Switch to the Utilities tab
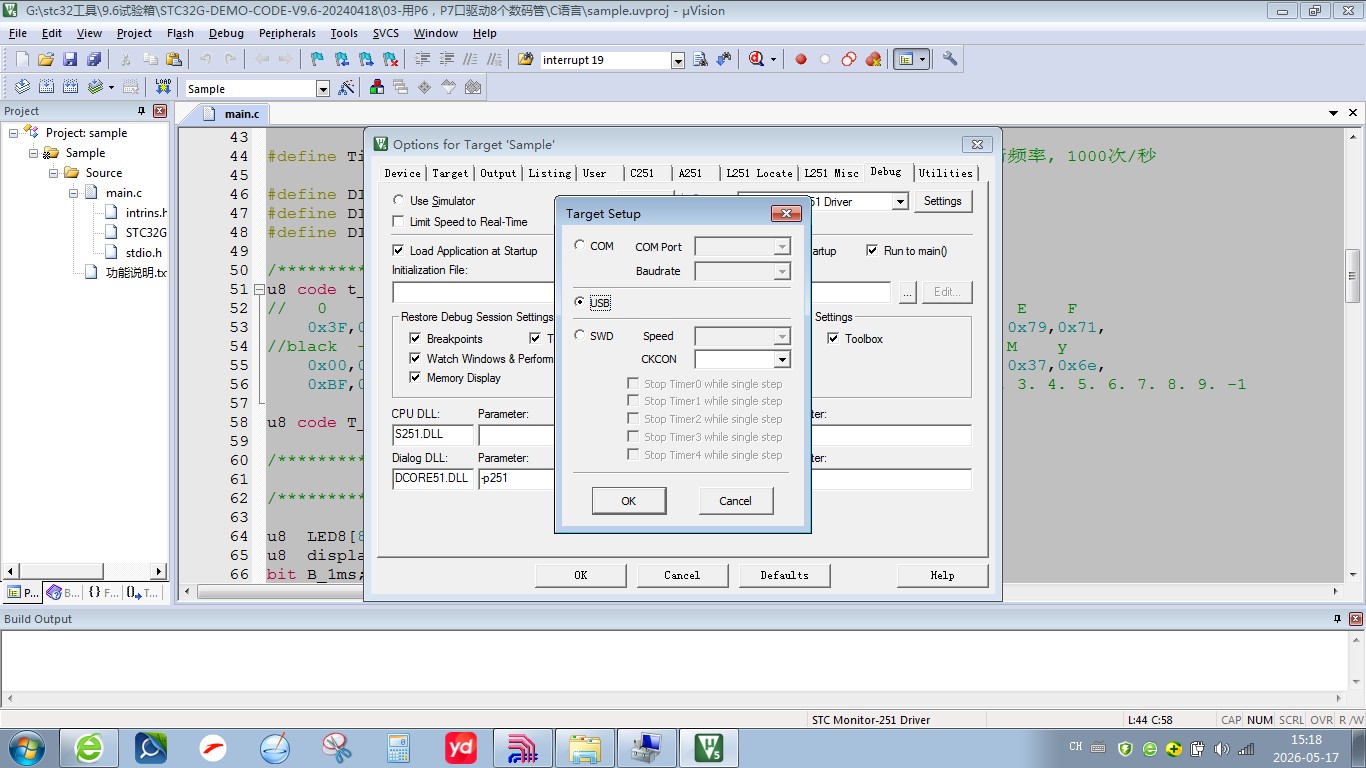This screenshot has height=768, width=1366. coord(945,173)
